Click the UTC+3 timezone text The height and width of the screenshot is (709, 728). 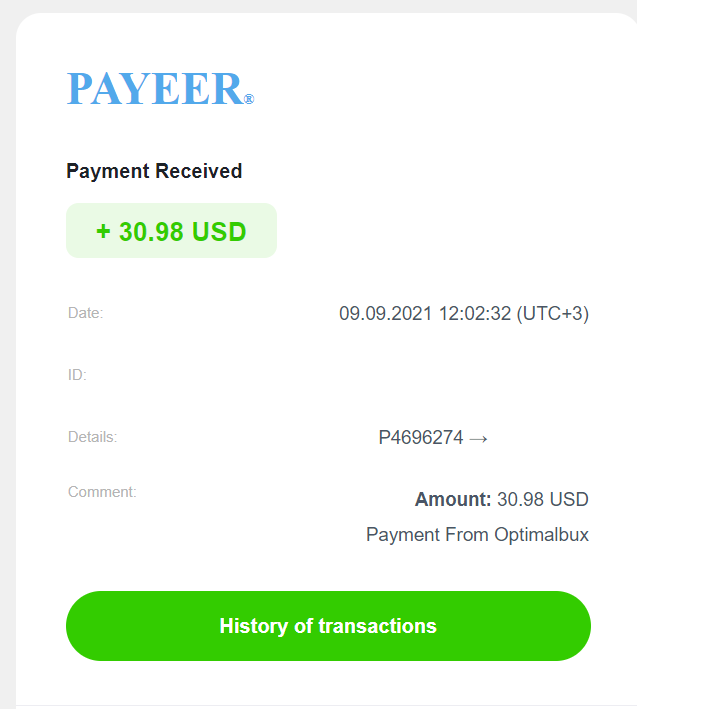point(552,313)
